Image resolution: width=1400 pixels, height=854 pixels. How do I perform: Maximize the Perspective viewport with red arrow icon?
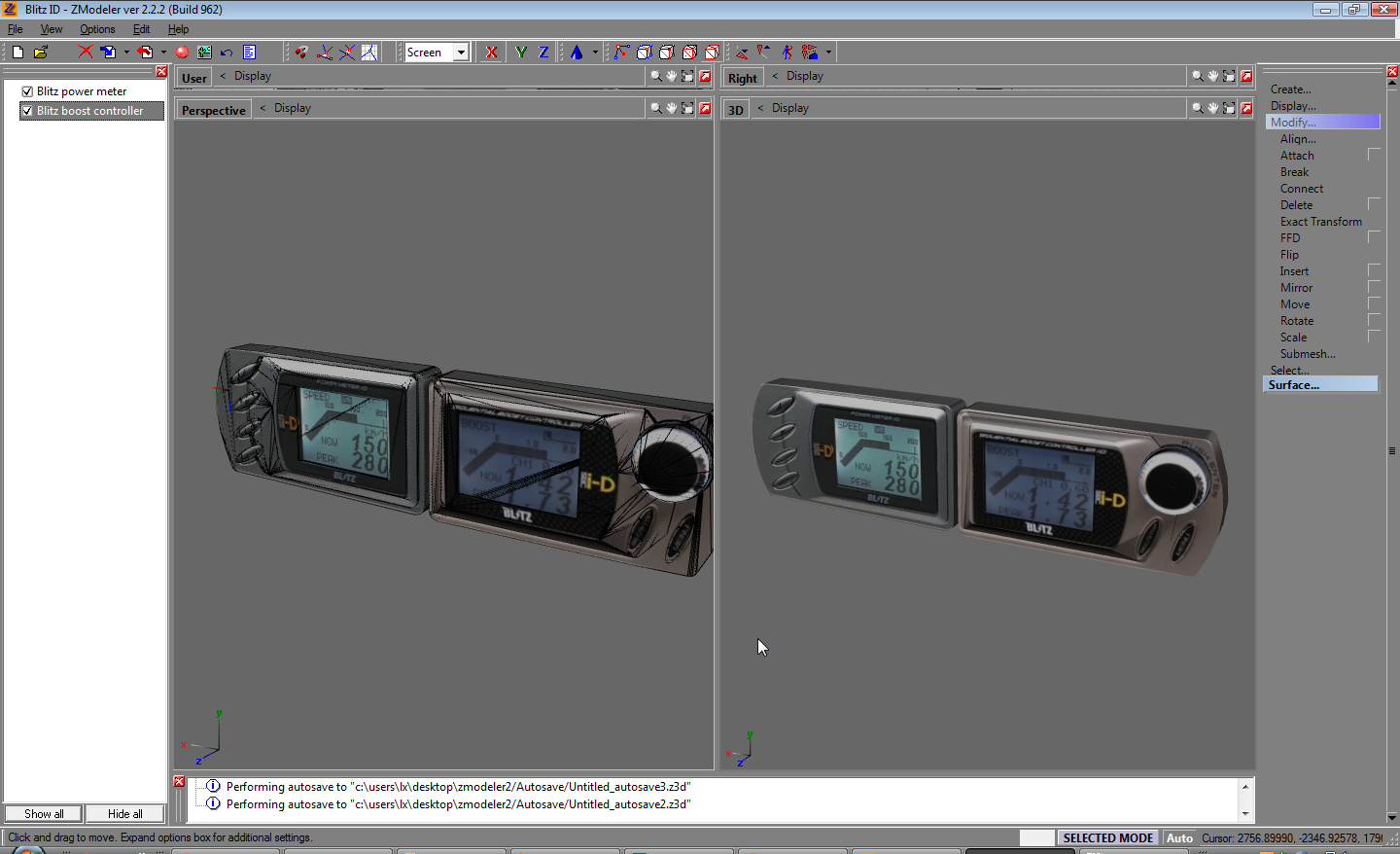click(x=705, y=108)
